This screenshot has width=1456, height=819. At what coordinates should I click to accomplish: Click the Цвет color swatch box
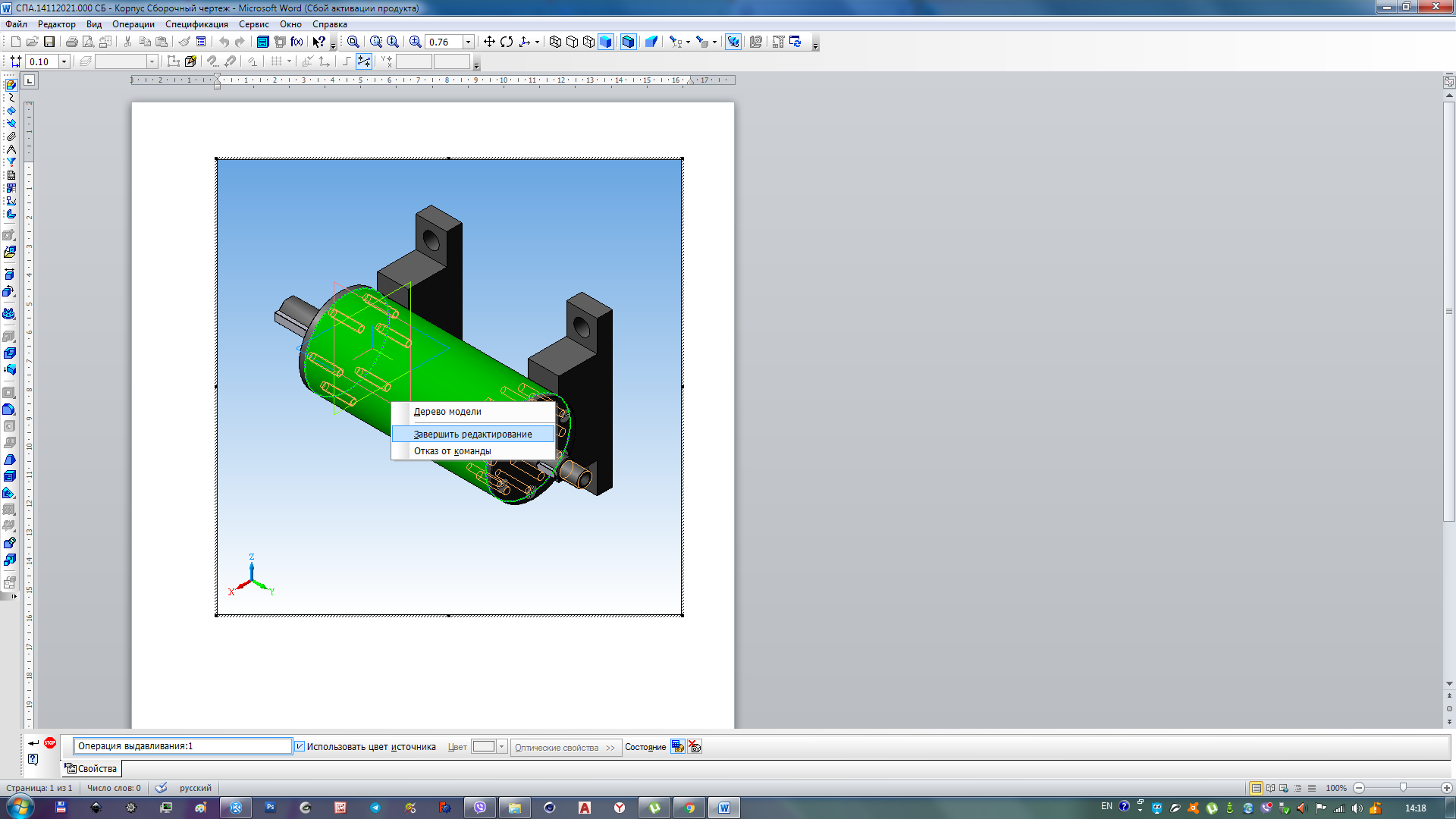pyautogui.click(x=483, y=747)
